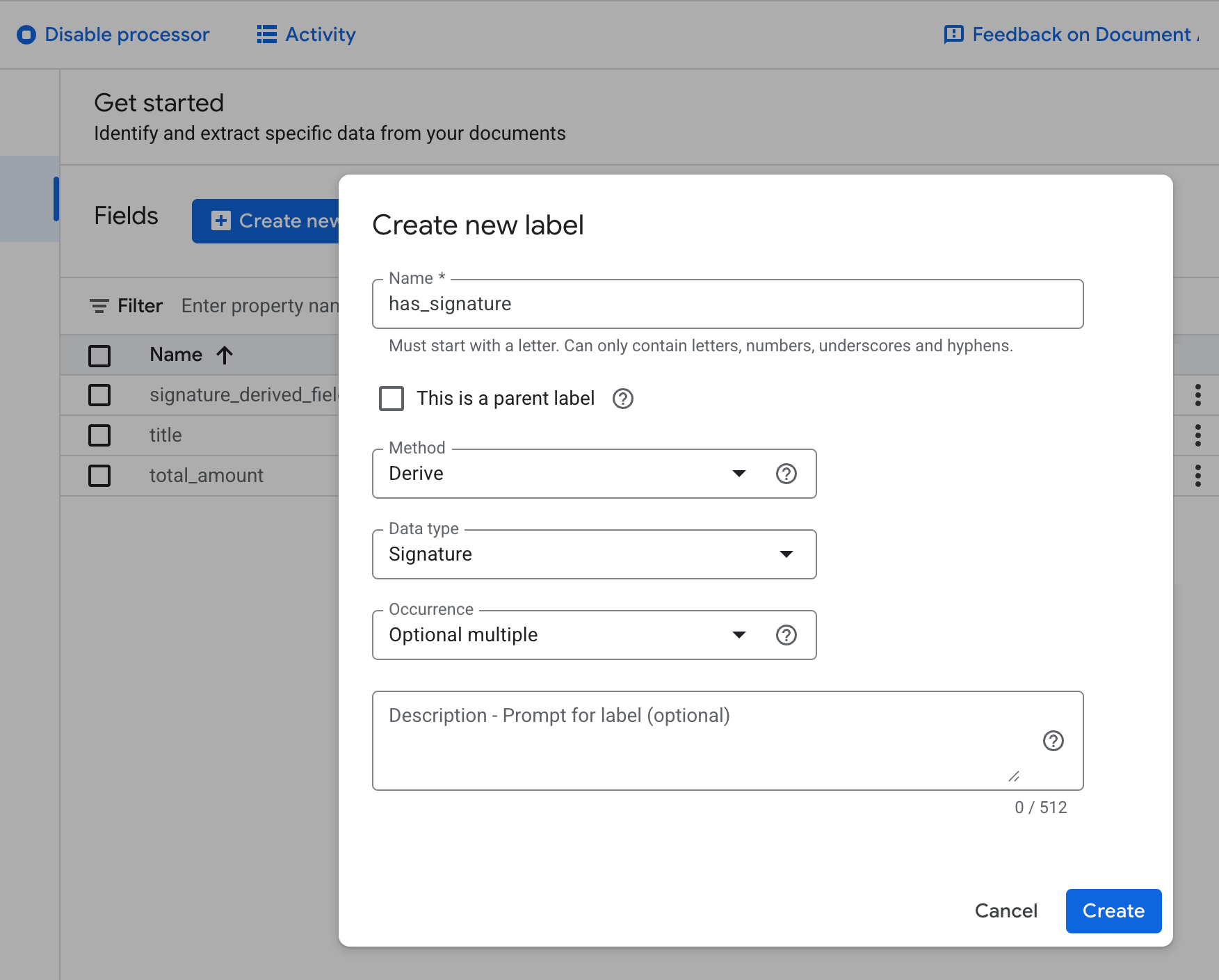Click the Disable processor icon
1219x980 pixels.
click(27, 34)
